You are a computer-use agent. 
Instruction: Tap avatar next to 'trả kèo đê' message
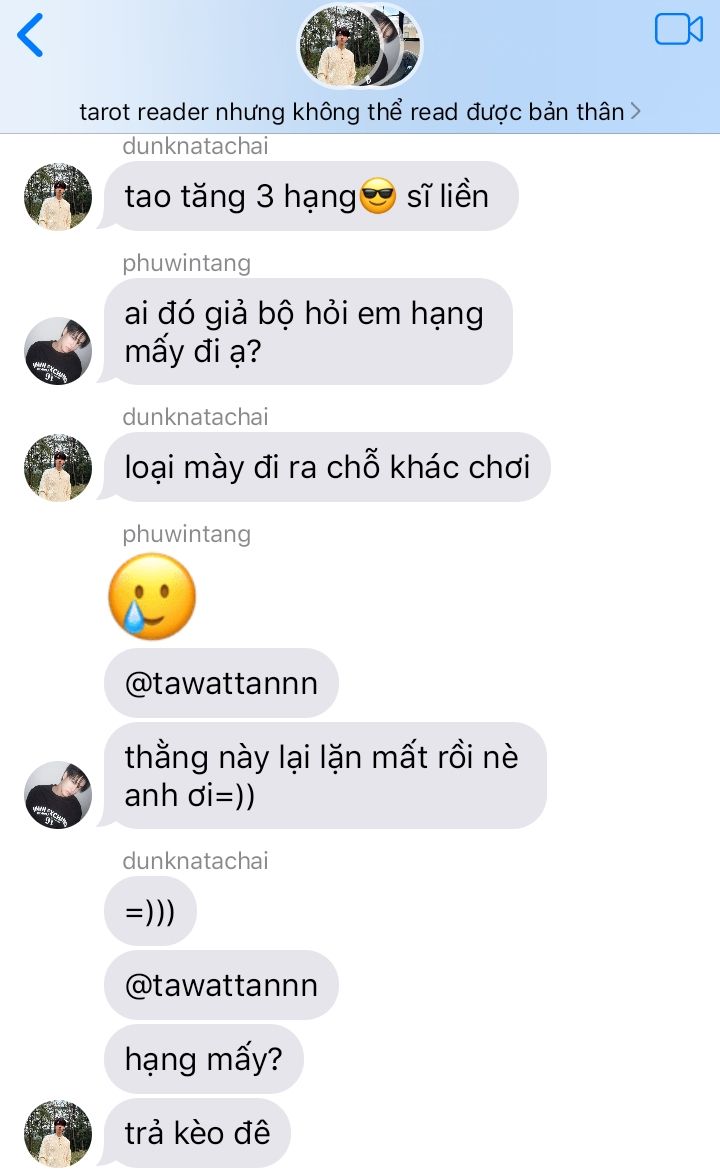pos(58,1133)
